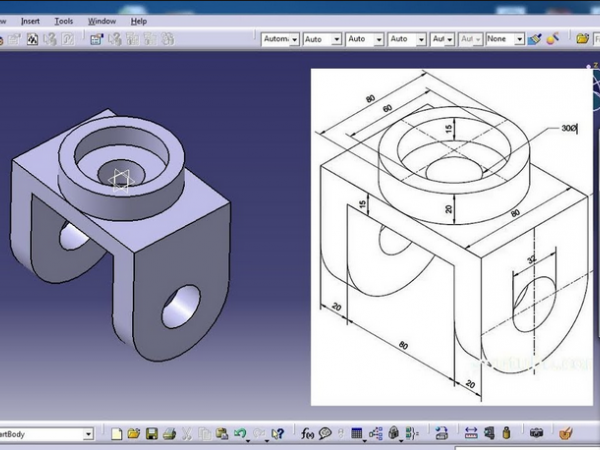The image size is (600, 450).
Task: Open the Help menu
Action: (x=139, y=21)
